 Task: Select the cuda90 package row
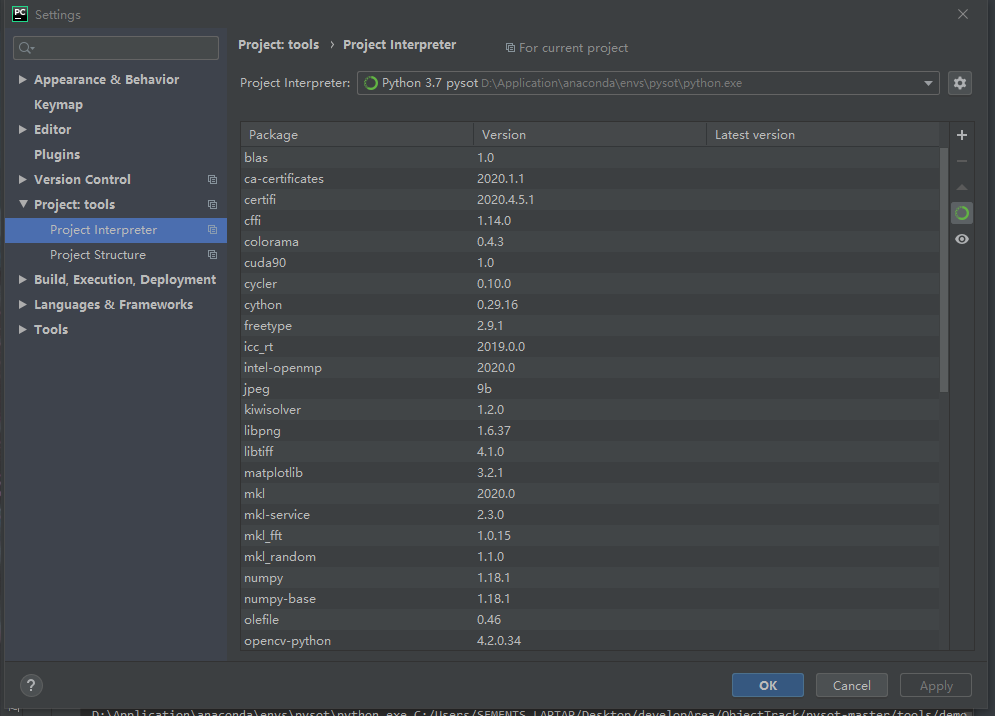[590, 262]
